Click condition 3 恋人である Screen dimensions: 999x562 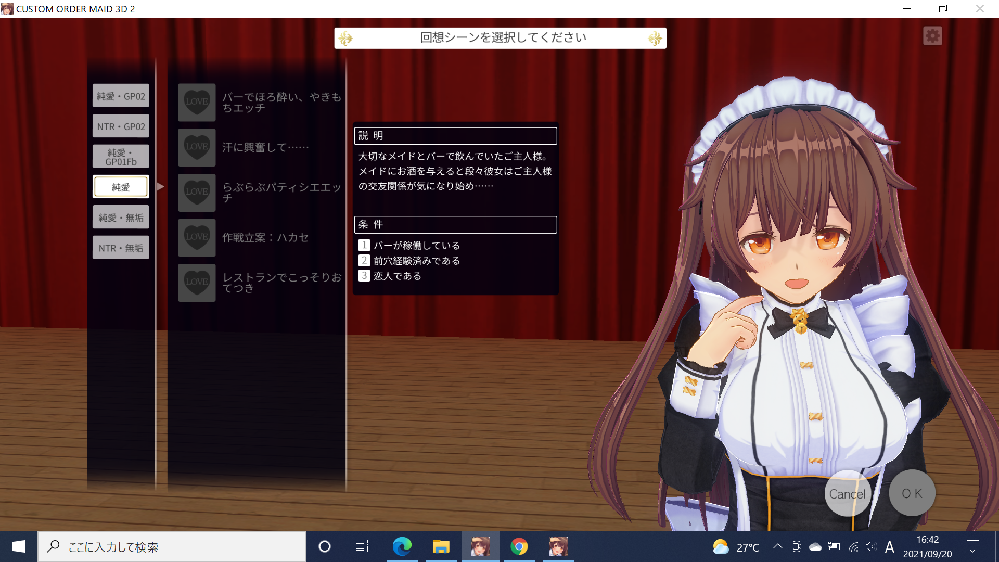point(390,276)
